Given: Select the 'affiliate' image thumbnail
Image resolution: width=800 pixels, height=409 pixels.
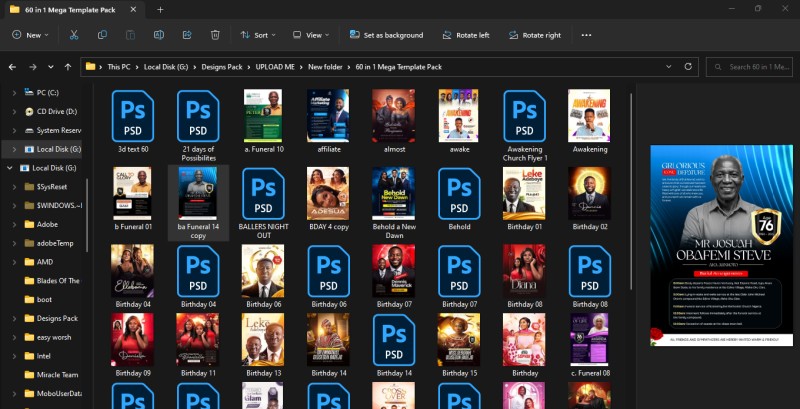Looking at the screenshot, I should (328, 116).
